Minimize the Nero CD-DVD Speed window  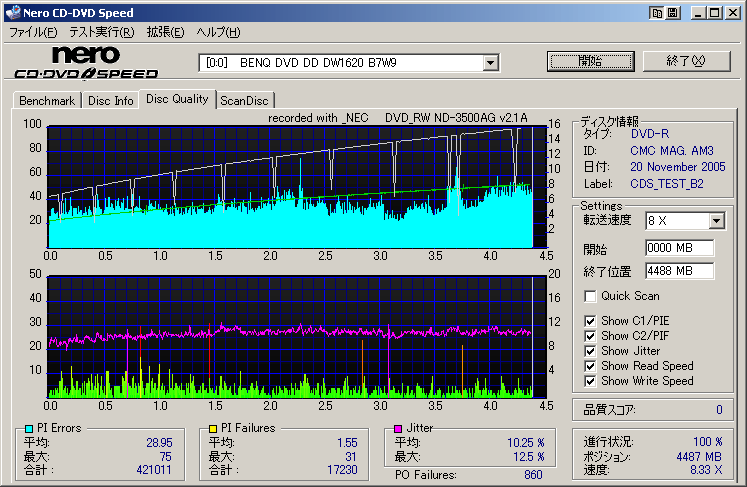coord(698,13)
